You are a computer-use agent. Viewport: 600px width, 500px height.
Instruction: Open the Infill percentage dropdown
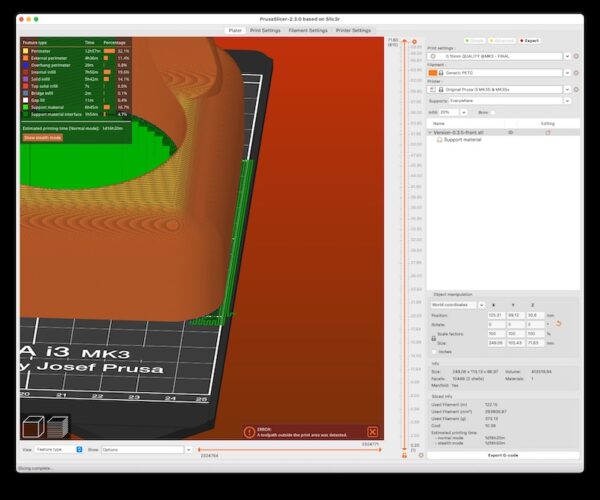pyautogui.click(x=464, y=112)
